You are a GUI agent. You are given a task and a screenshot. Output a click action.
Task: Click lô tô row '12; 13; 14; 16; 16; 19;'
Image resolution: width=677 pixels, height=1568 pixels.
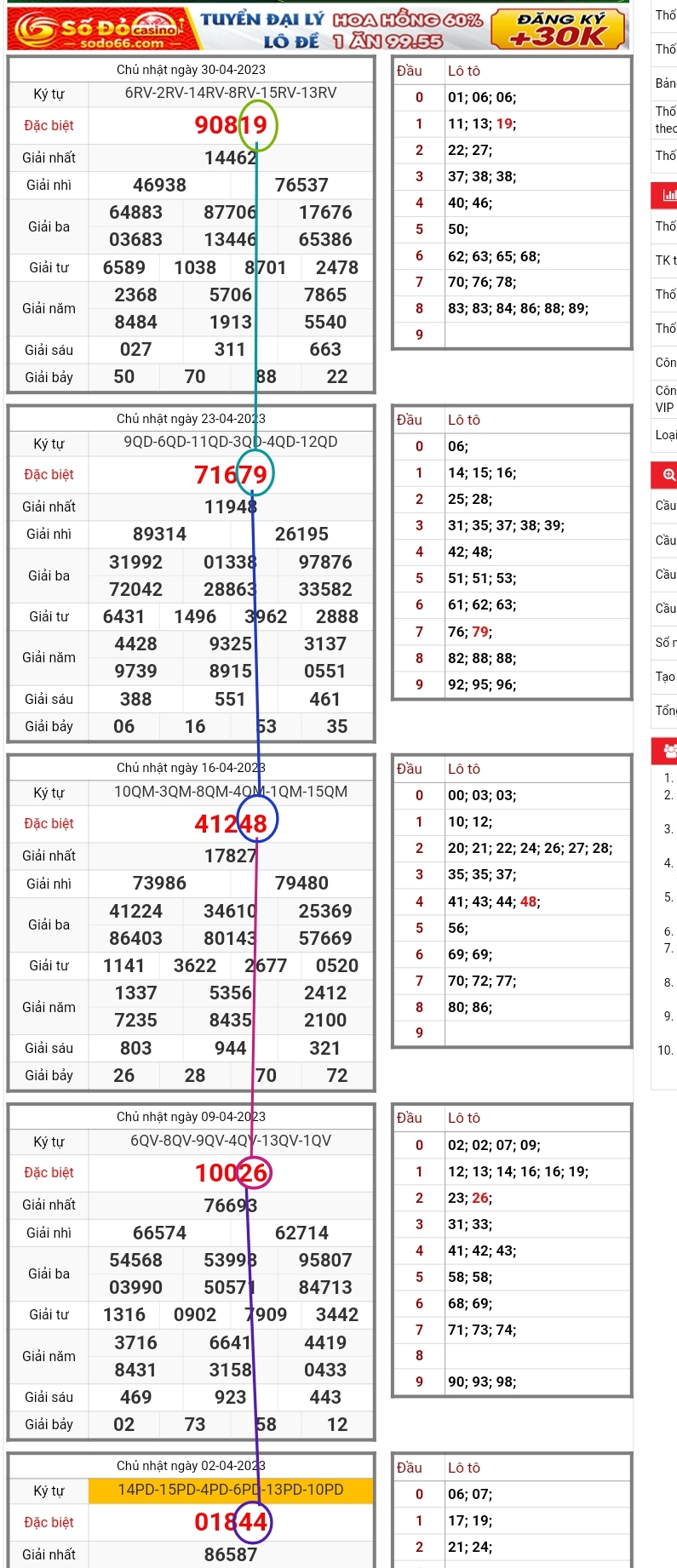coord(519,1171)
